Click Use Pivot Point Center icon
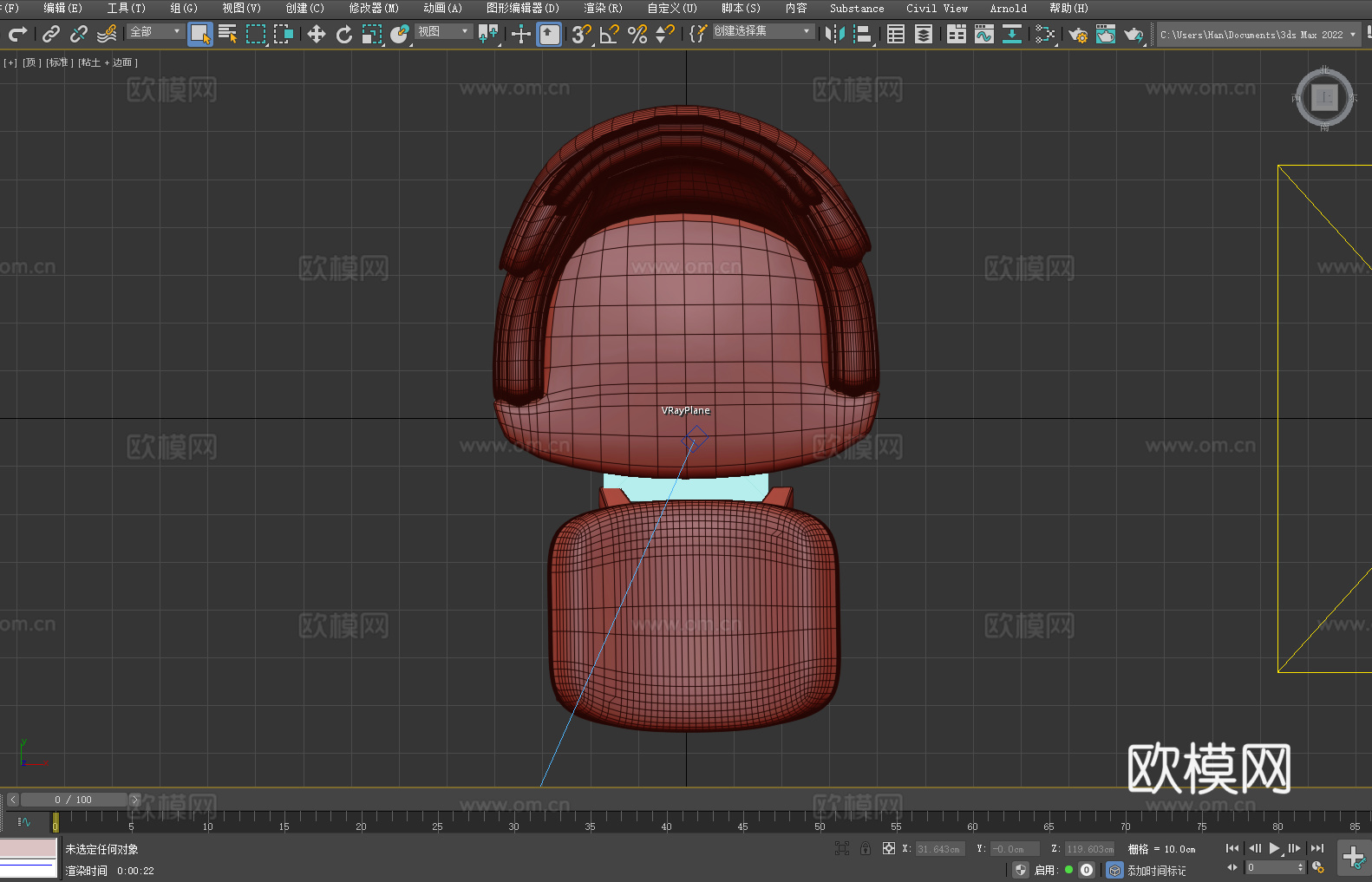The width and height of the screenshot is (1372, 882). [488, 34]
